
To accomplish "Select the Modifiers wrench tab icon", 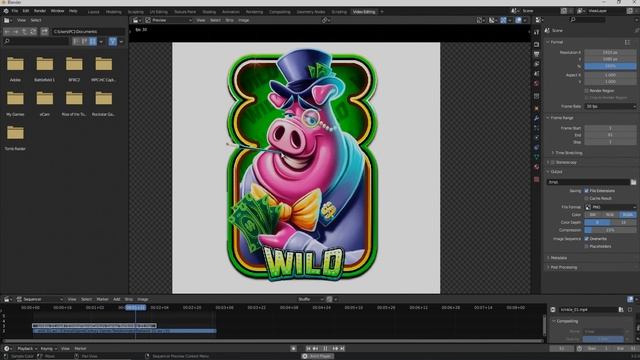I will point(536,118).
